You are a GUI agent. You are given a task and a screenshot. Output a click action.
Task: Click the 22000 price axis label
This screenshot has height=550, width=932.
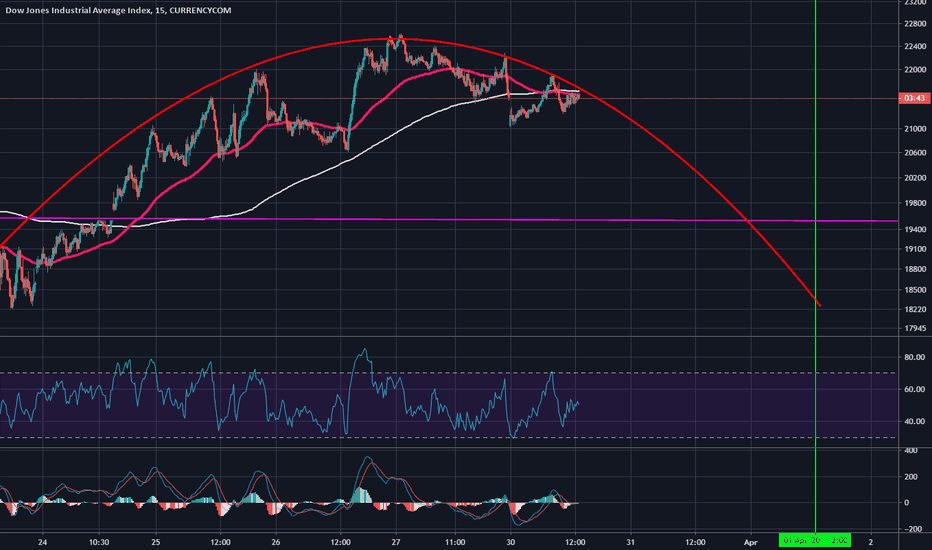point(915,70)
